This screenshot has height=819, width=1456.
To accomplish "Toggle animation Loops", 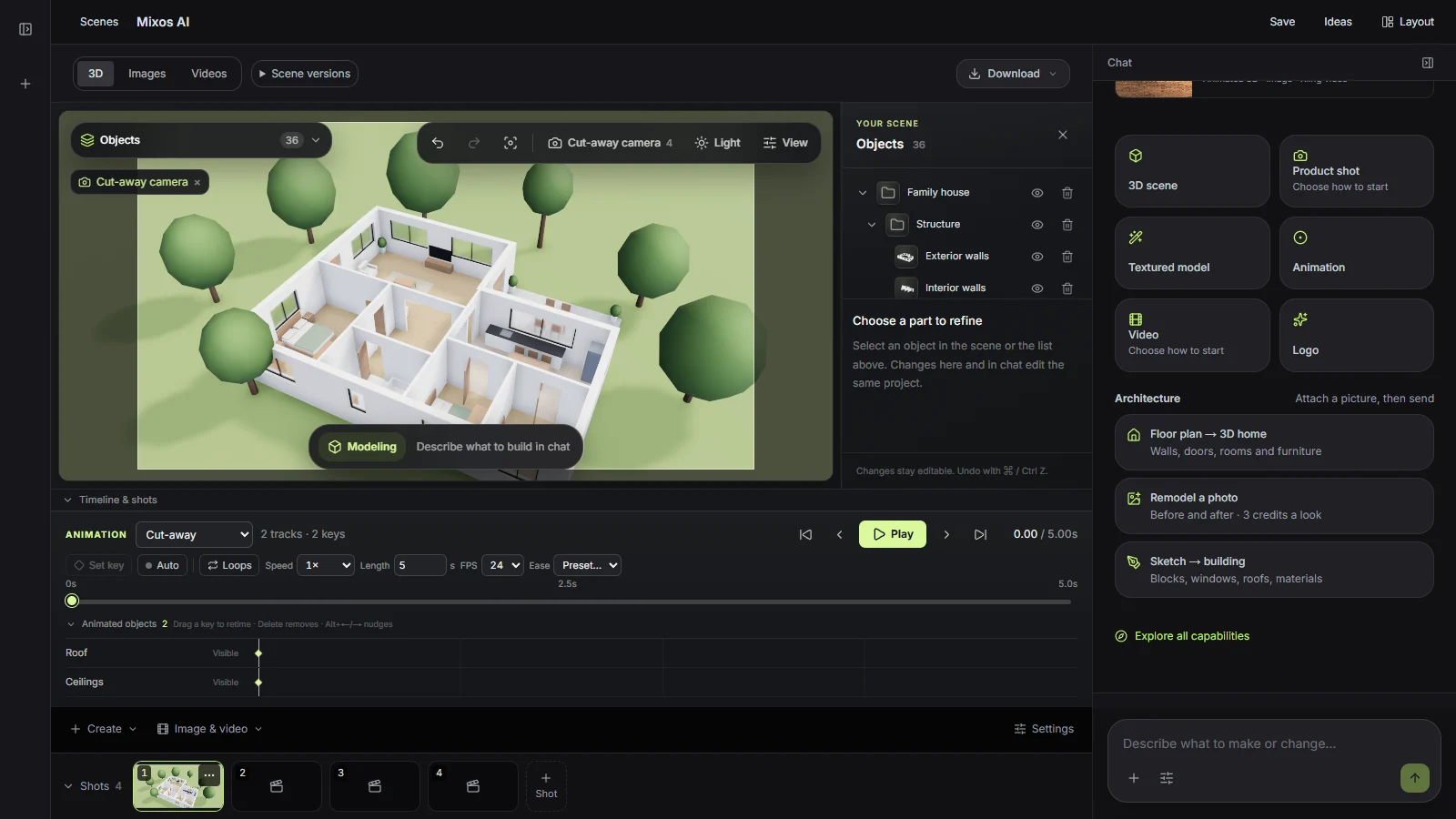I will coord(229,565).
